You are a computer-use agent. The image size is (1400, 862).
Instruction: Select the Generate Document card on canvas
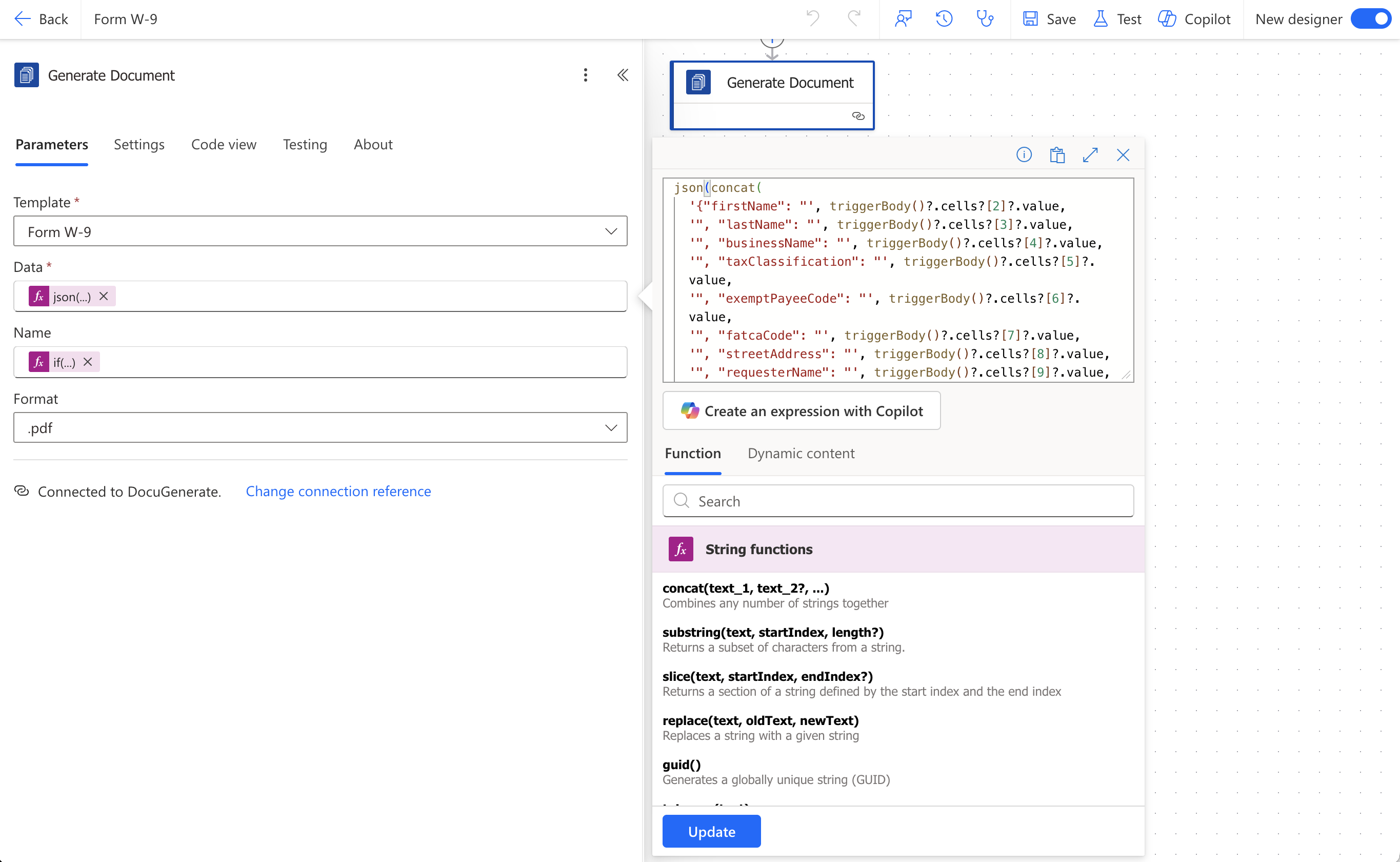771,95
